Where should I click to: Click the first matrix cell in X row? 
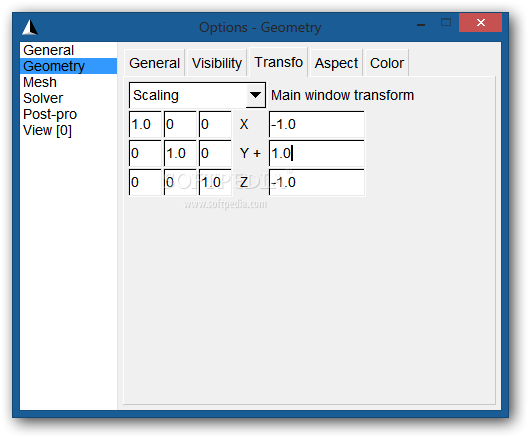(145, 124)
